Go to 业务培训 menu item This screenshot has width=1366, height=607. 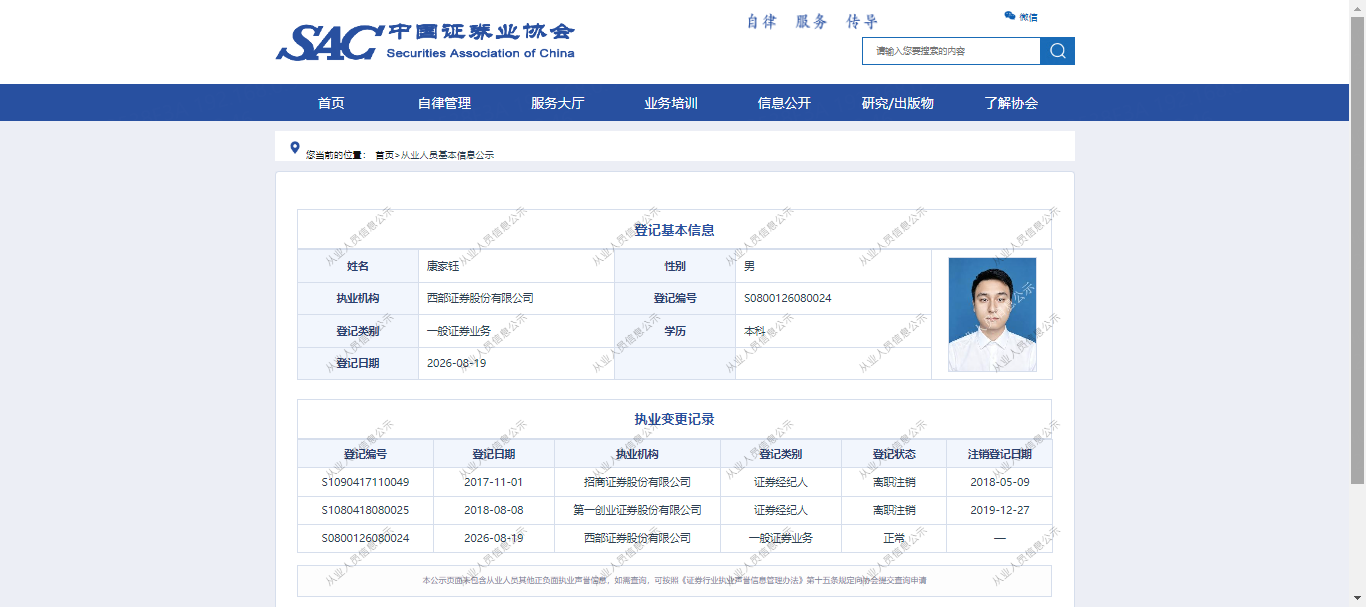tap(671, 103)
